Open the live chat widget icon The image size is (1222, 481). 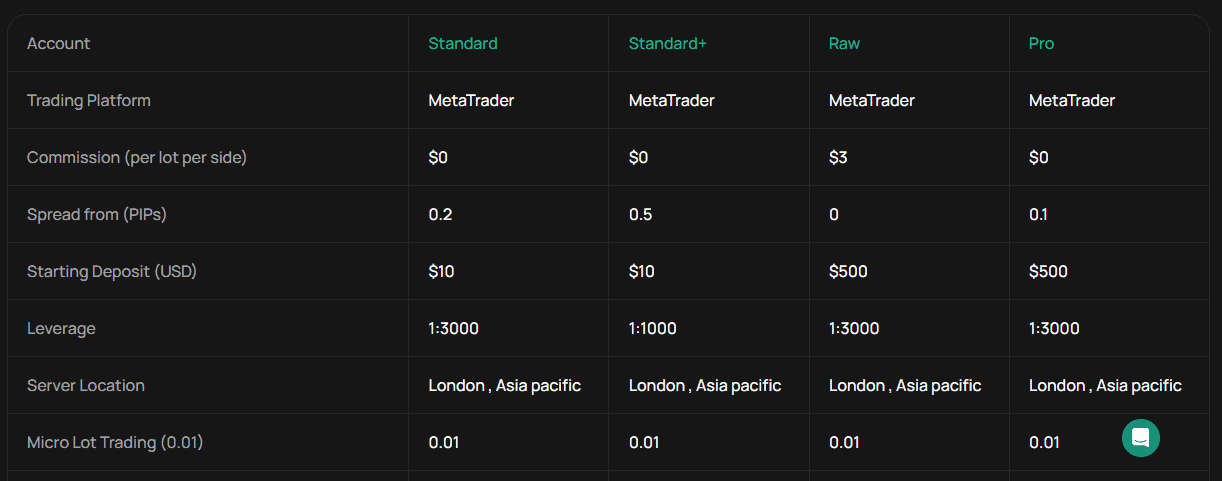pyautogui.click(x=1141, y=438)
